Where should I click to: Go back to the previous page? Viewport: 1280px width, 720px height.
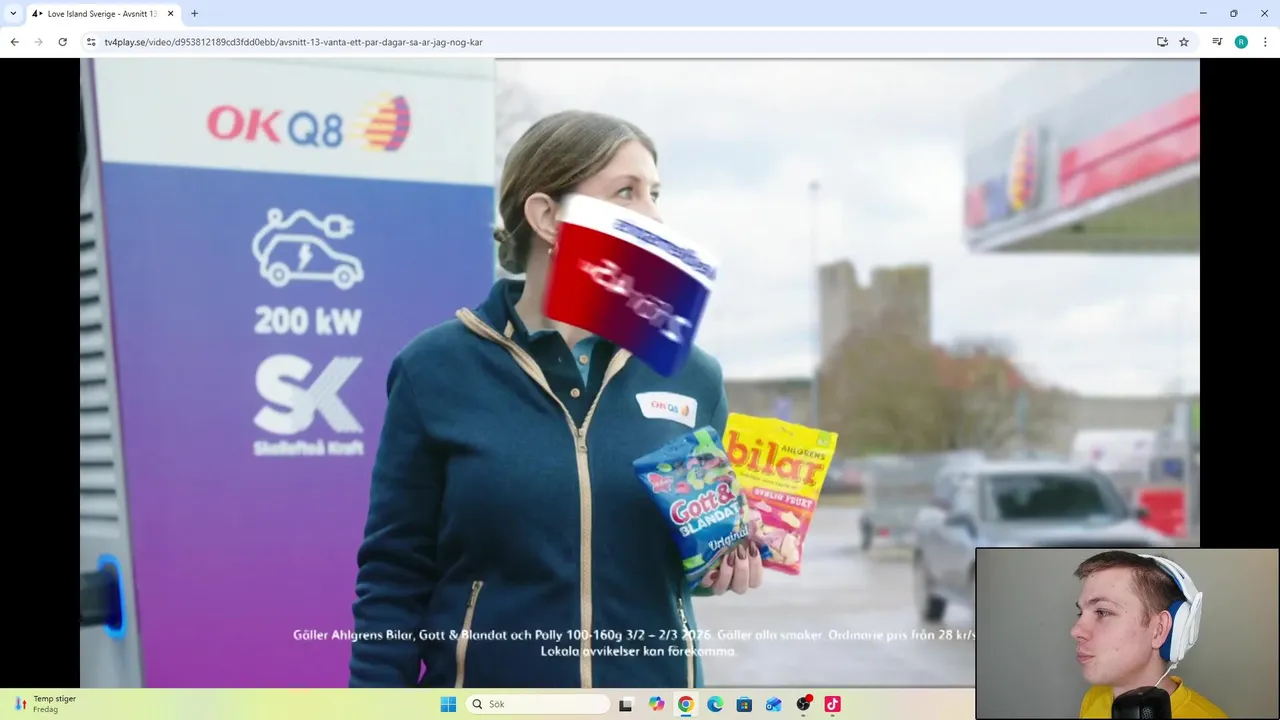pos(14,42)
